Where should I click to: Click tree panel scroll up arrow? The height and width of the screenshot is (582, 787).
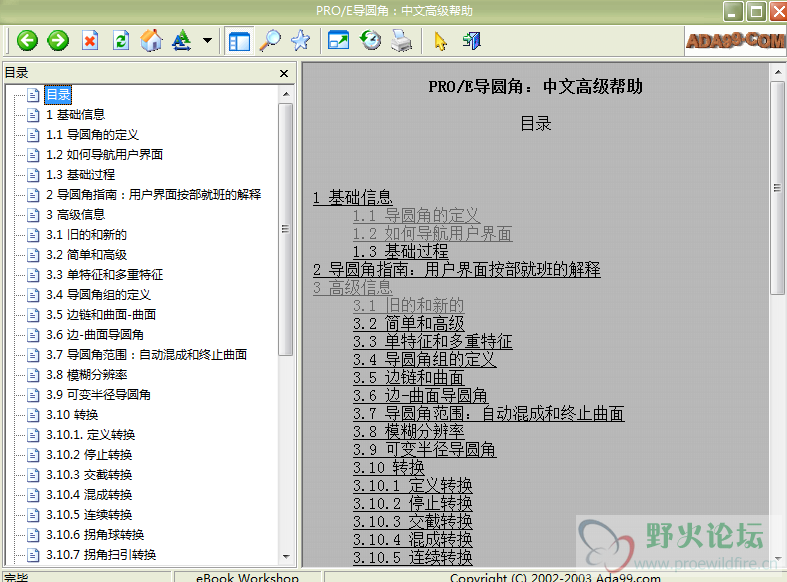(286, 94)
